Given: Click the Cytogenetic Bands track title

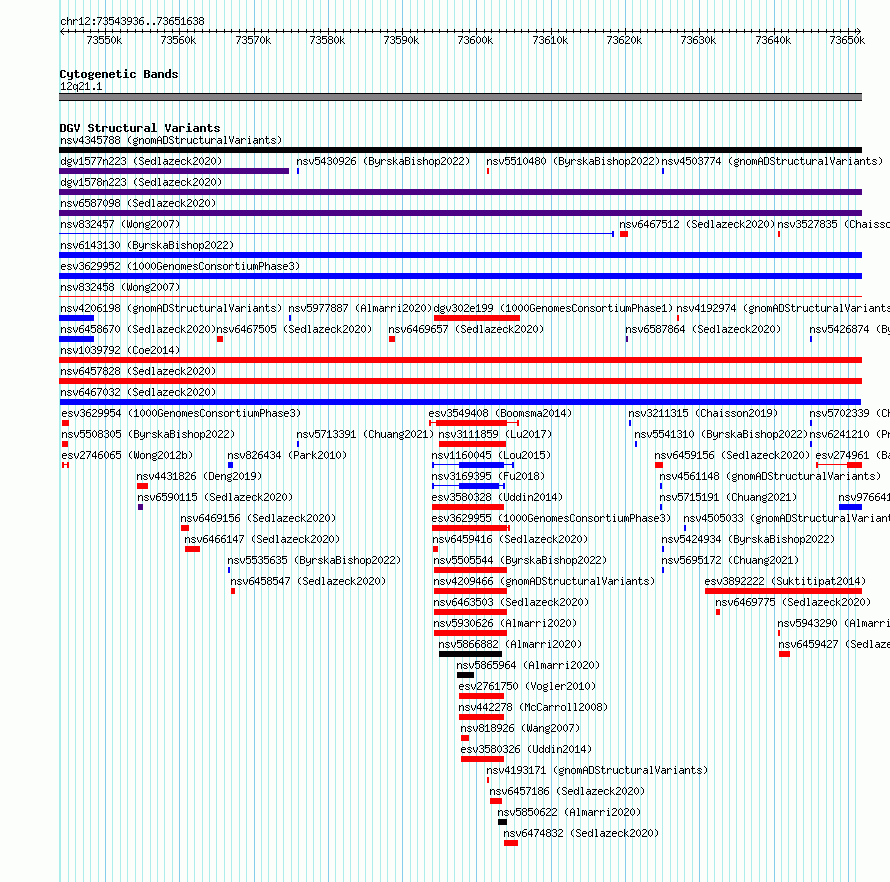Looking at the screenshot, I should 119,74.
